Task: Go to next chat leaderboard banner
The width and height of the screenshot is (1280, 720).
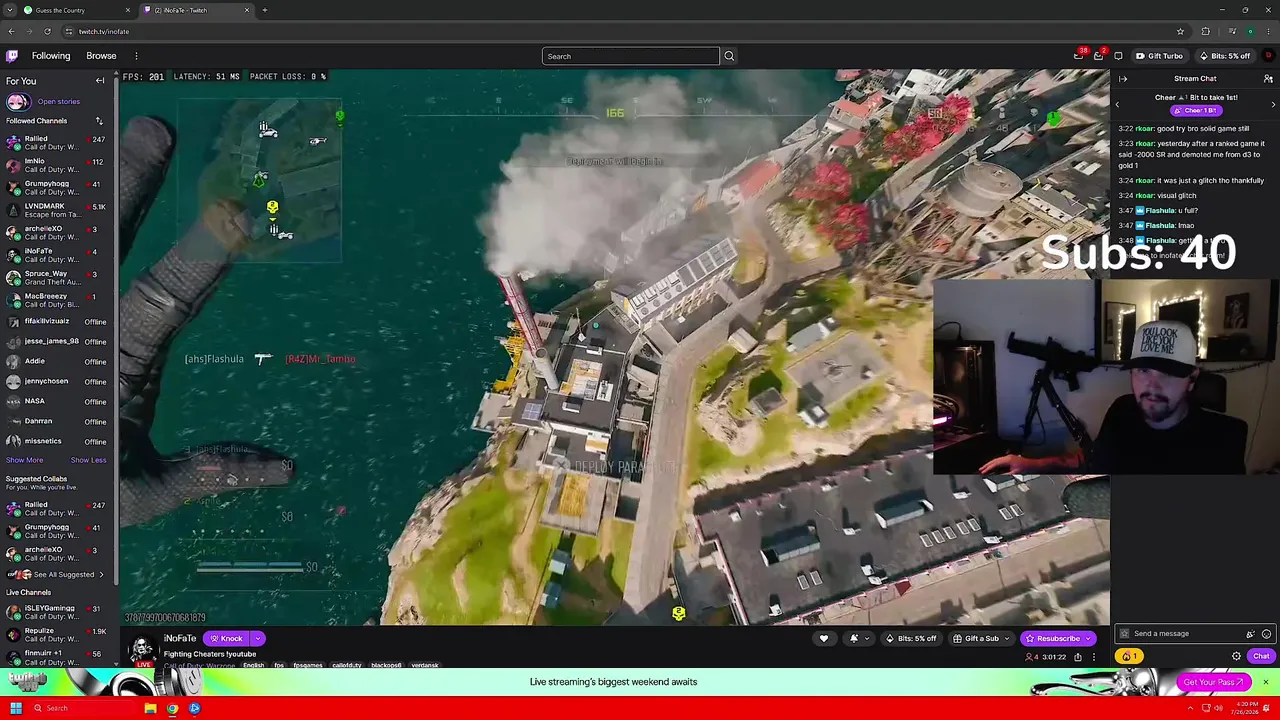Action: pos(1273,104)
